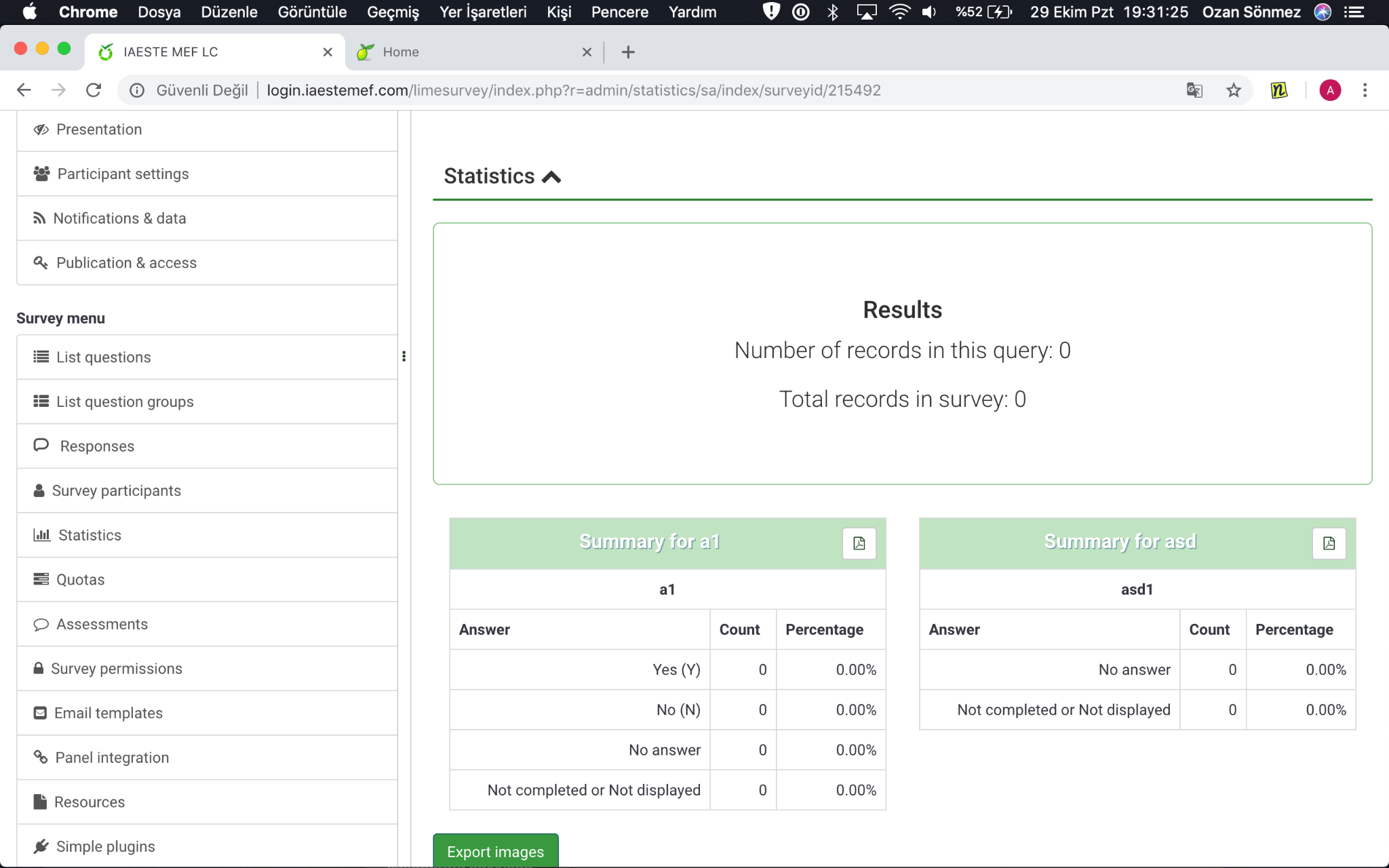Collapse the Statistics section chevron
This screenshot has width=1389, height=868.
552,176
